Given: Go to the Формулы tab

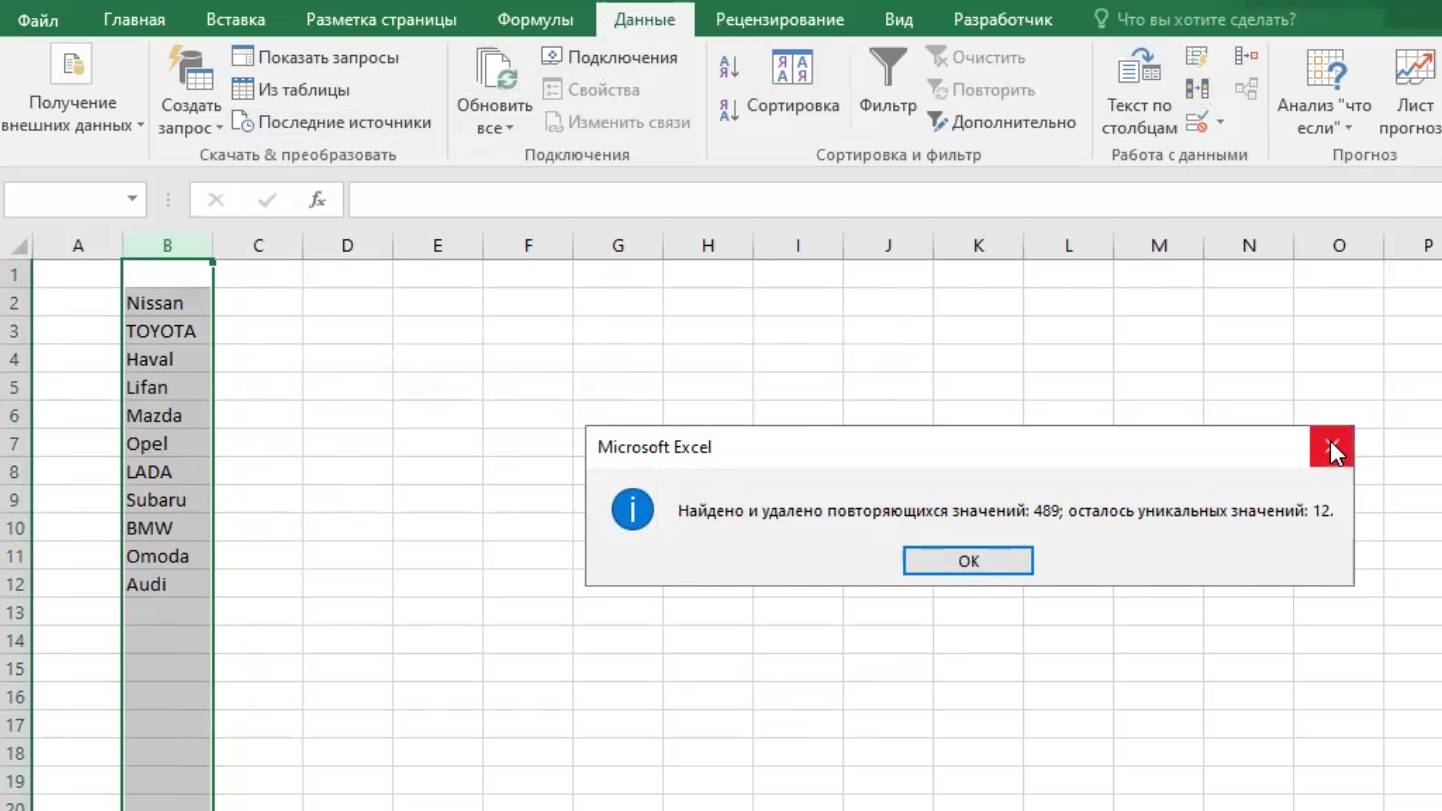Looking at the screenshot, I should (x=535, y=19).
